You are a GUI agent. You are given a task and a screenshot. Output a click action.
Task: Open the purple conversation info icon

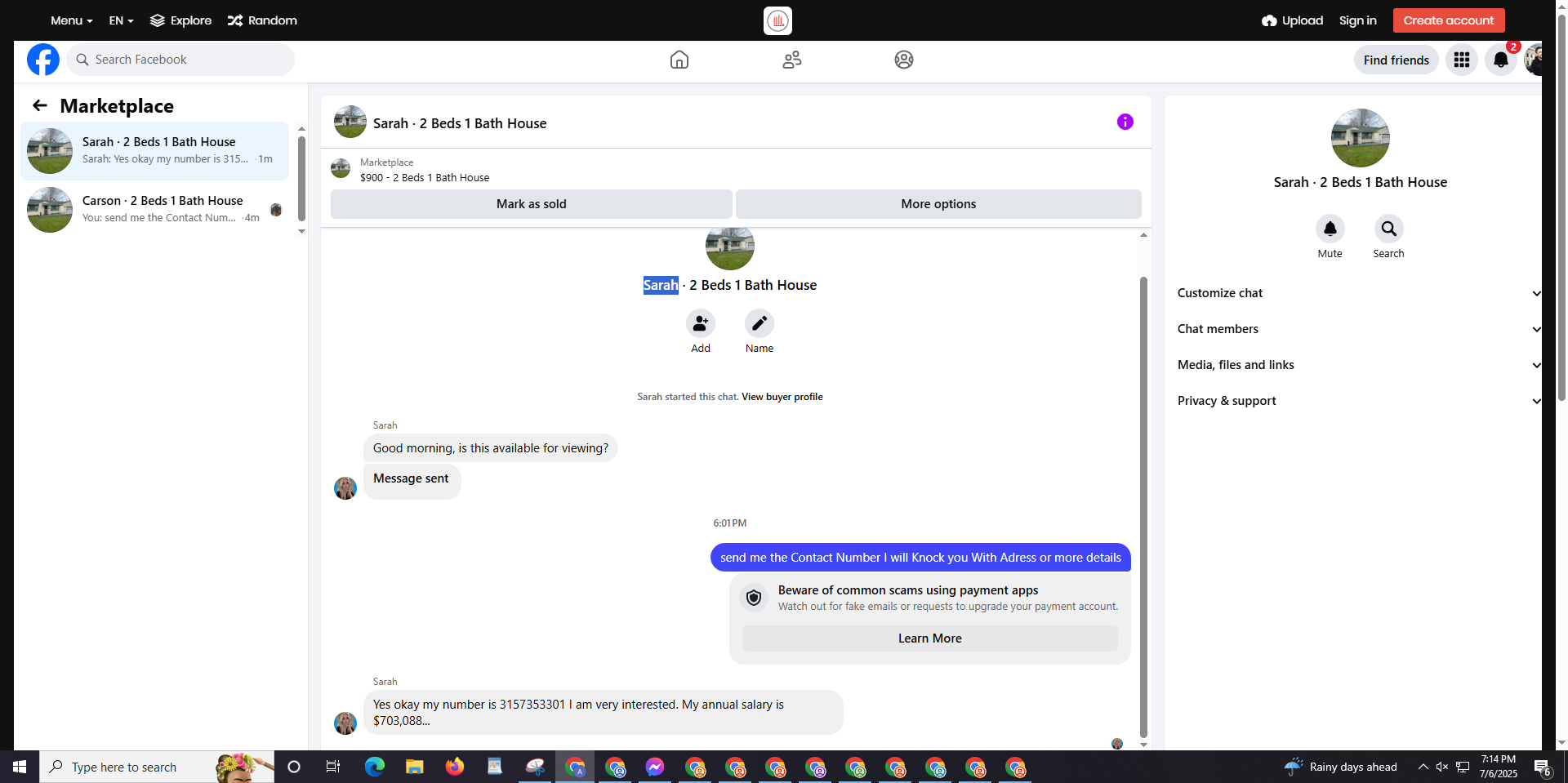[x=1125, y=122]
